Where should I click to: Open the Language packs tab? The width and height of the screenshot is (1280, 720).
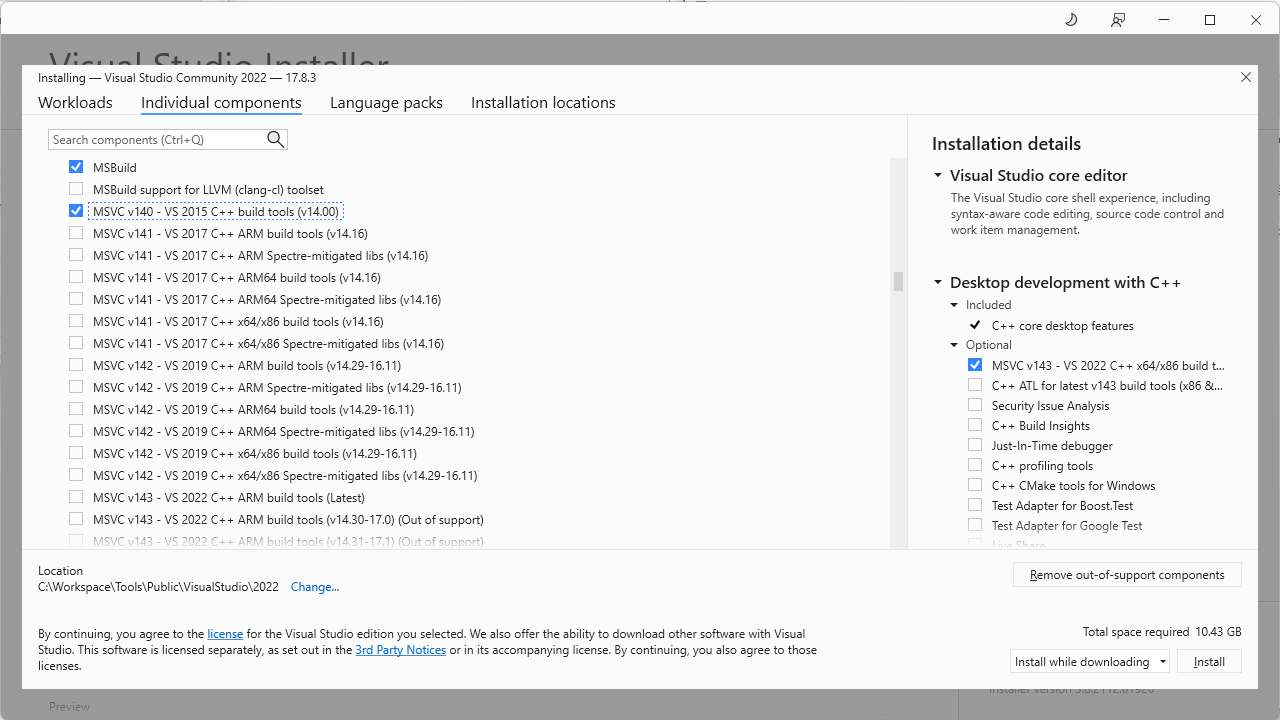point(386,102)
